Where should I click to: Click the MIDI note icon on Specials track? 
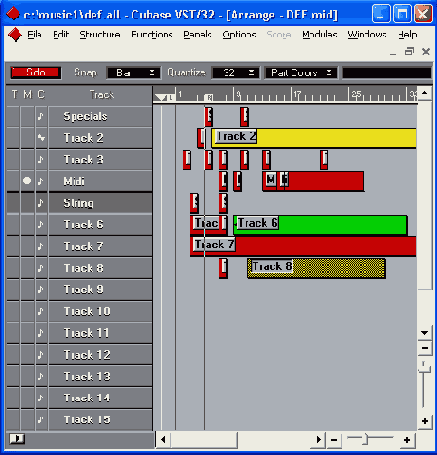(x=41, y=116)
